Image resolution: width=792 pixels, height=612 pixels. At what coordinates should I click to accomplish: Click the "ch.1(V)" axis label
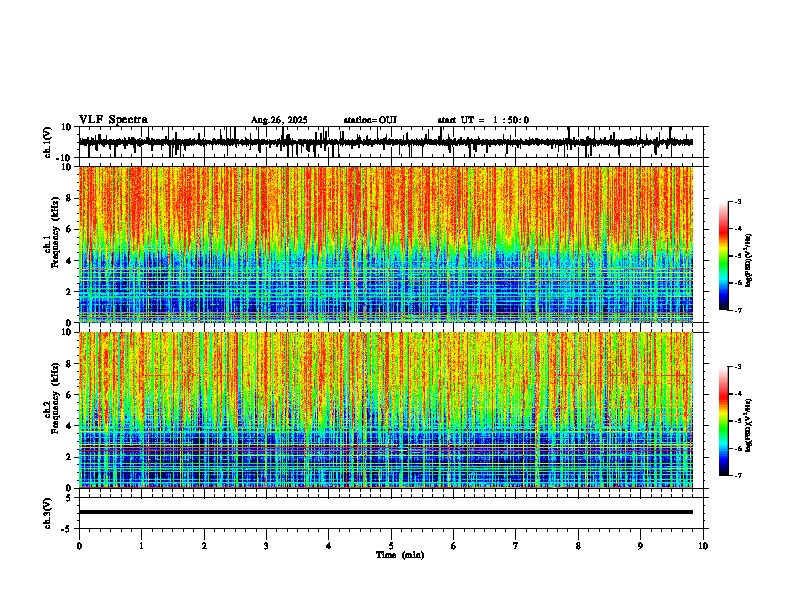point(48,142)
